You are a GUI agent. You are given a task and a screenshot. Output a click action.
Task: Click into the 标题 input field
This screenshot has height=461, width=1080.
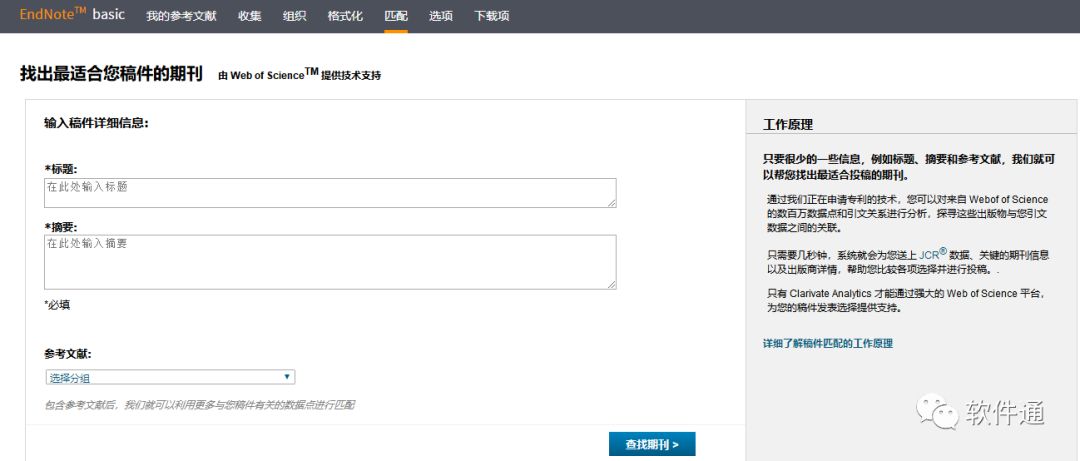(330, 193)
